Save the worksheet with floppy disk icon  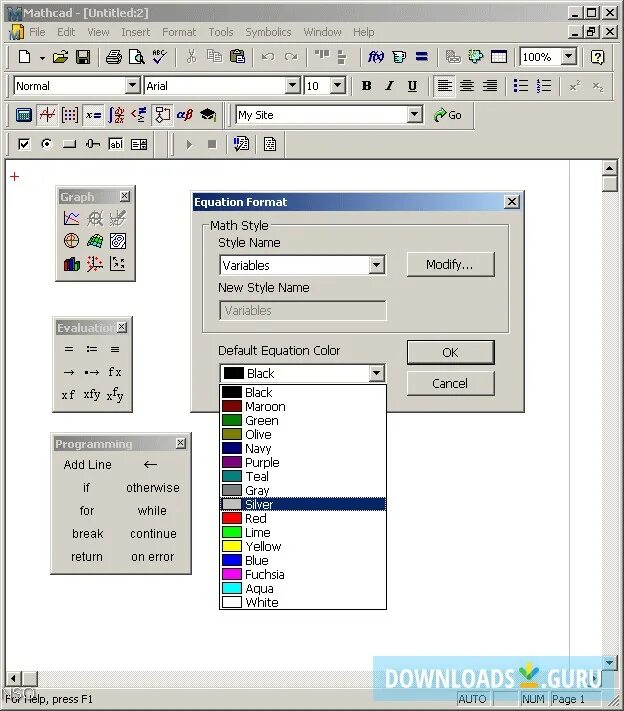pos(83,57)
